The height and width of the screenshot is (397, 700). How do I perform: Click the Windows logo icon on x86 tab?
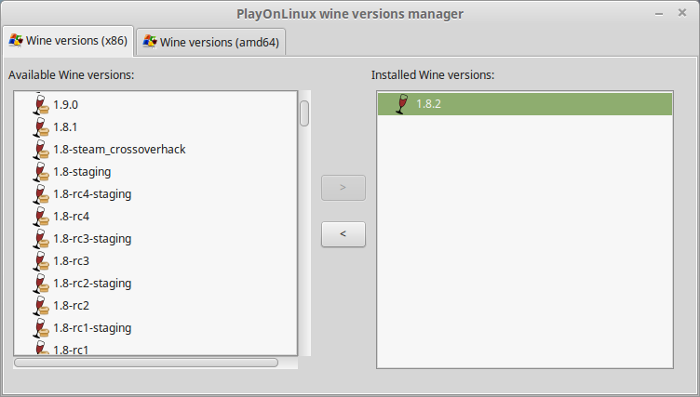point(16,40)
